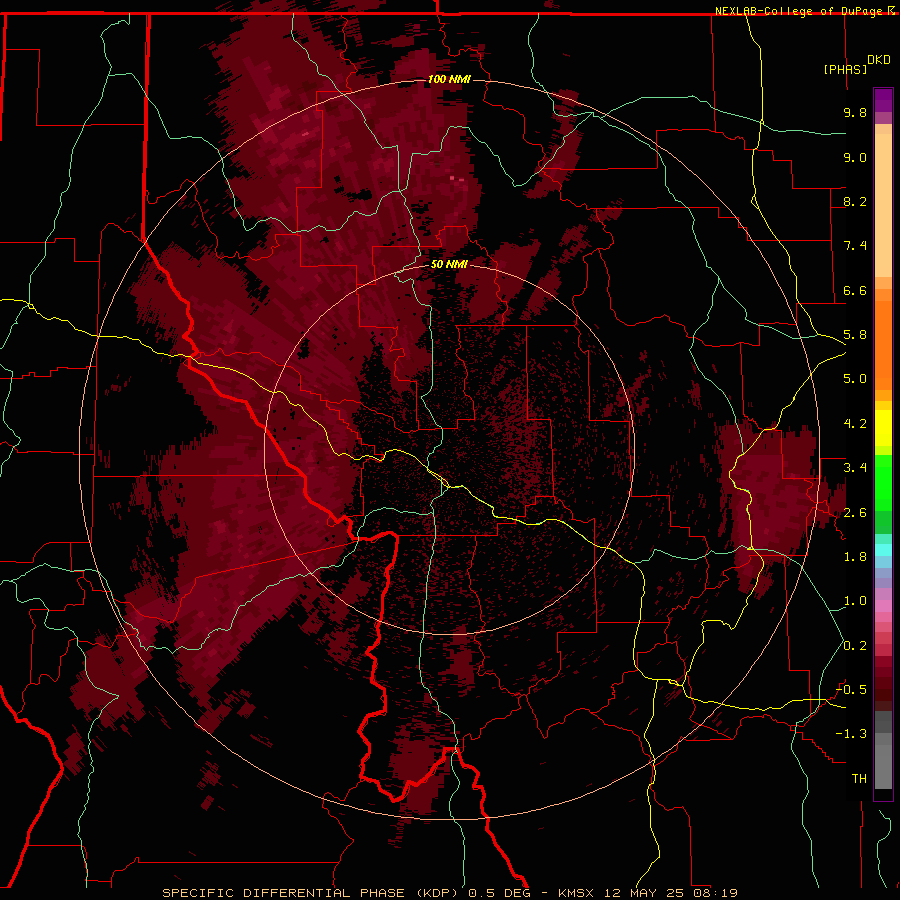Click the 12 MAY 25 date in the caption

[645, 893]
